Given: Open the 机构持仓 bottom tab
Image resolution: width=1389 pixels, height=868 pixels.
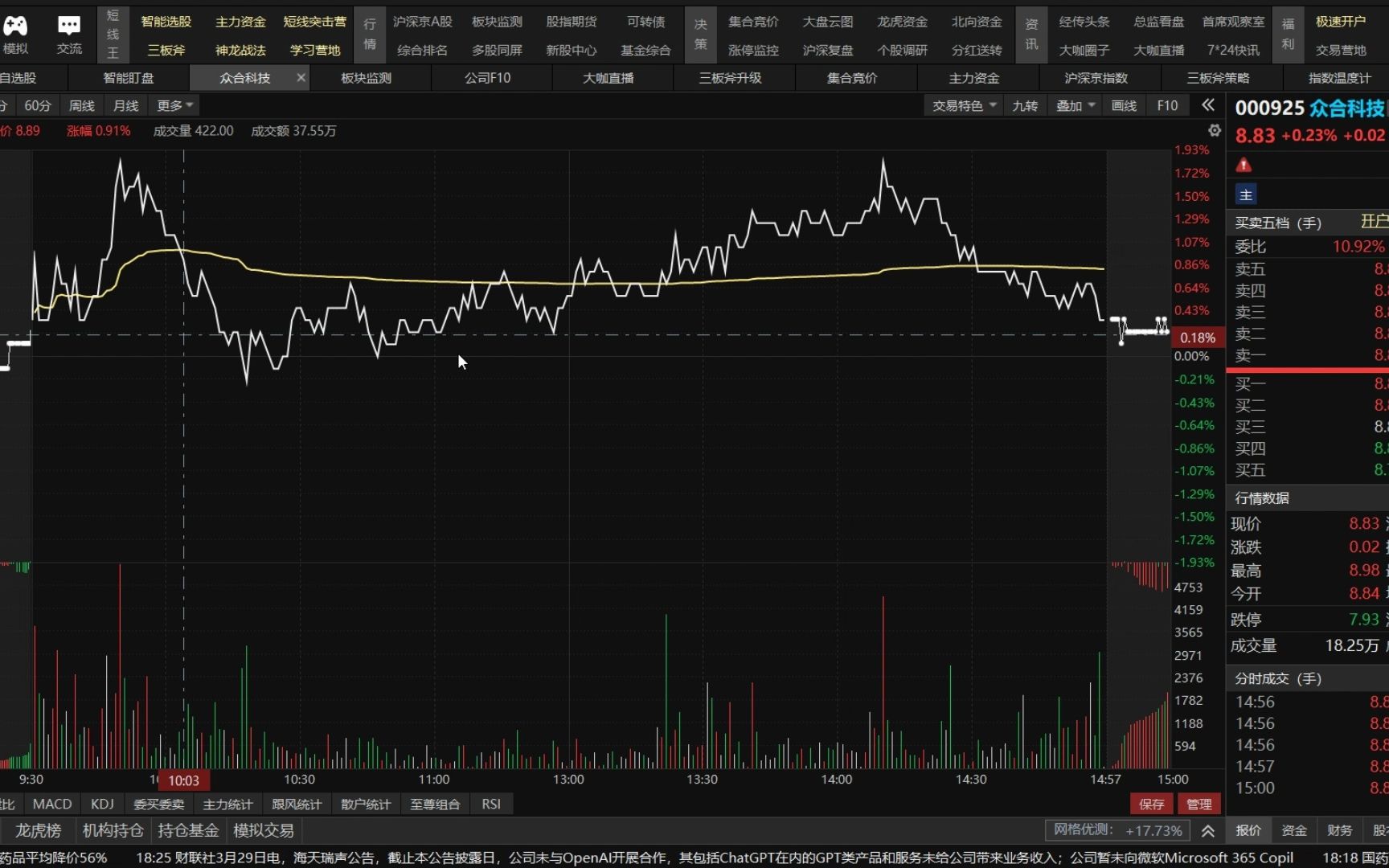Looking at the screenshot, I should point(113,830).
